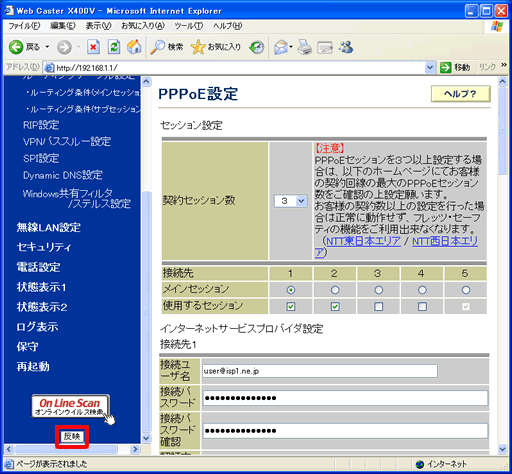Click the Forward arrow button
This screenshot has height=474, width=512.
pos(64,47)
